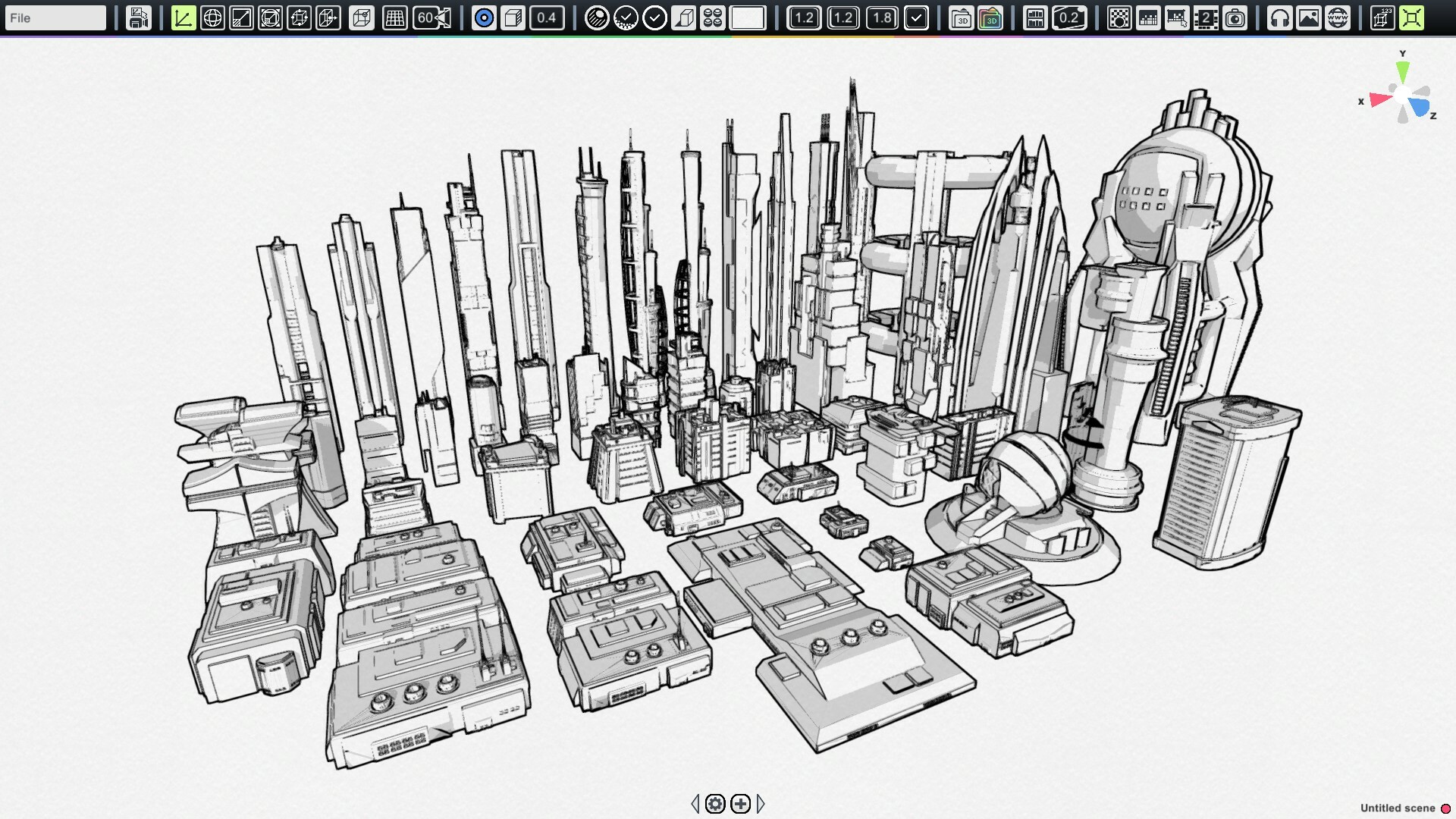Viewport: 1456px width, 819px height.
Task: Open the File menu
Action: coord(55,17)
